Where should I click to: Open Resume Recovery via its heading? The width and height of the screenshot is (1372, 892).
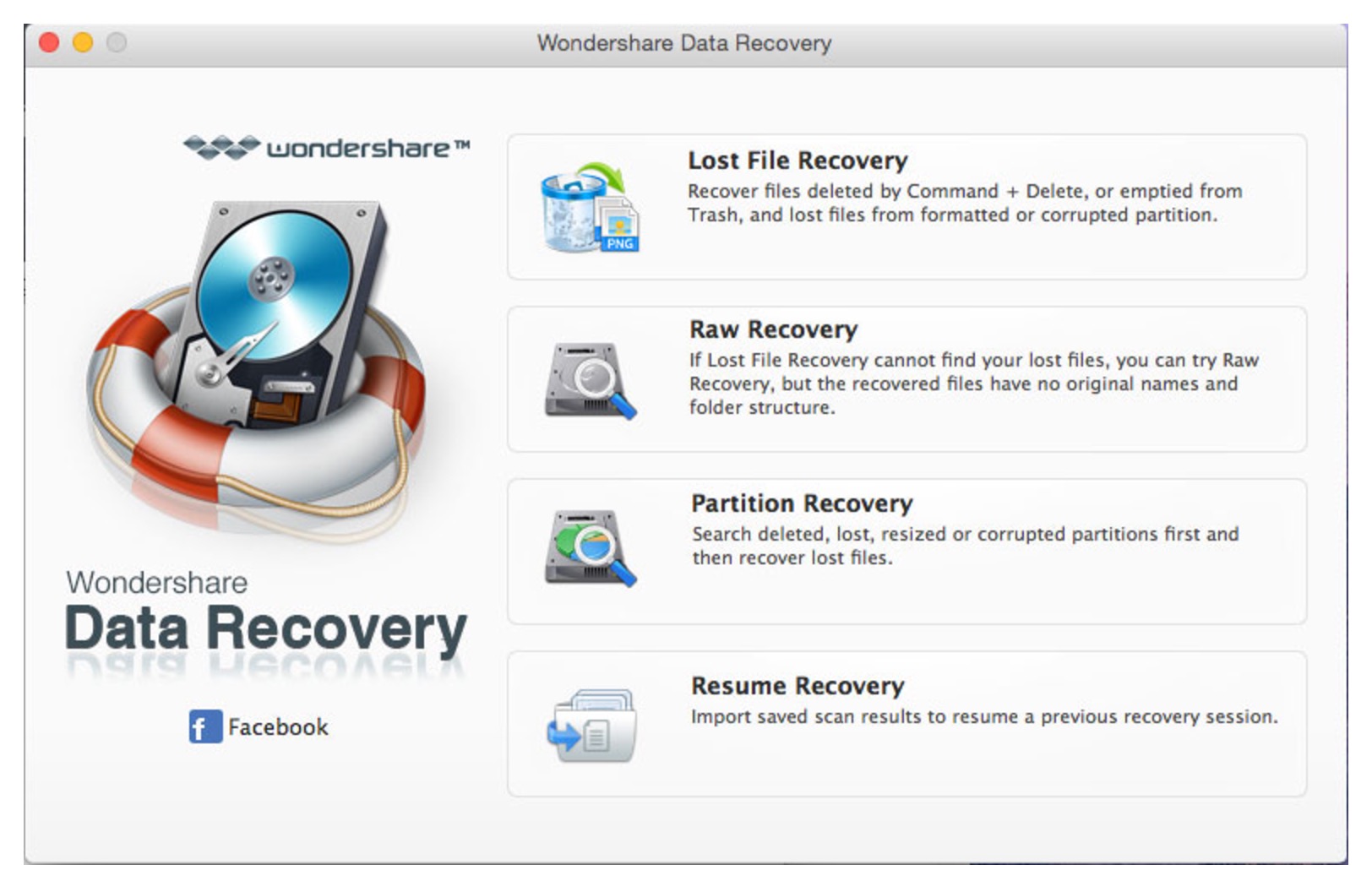(x=798, y=686)
